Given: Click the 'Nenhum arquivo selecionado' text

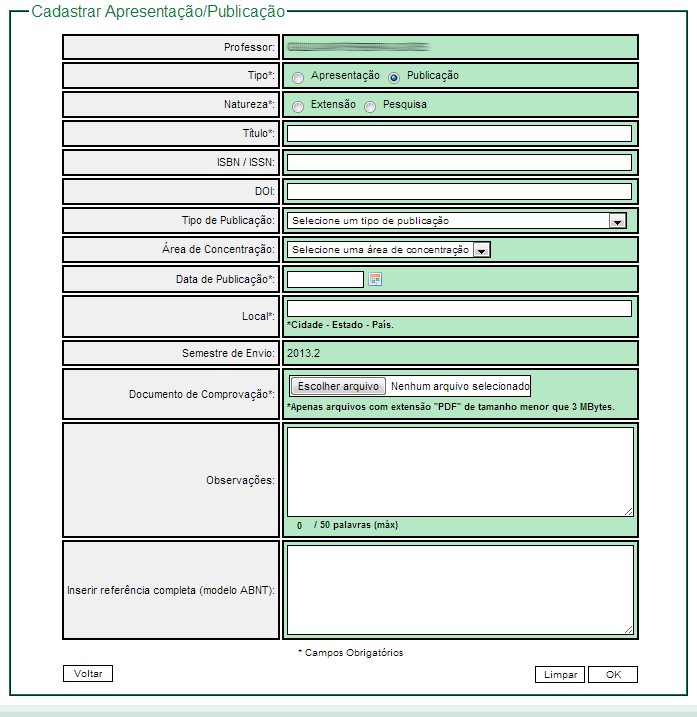Looking at the screenshot, I should pyautogui.click(x=460, y=386).
